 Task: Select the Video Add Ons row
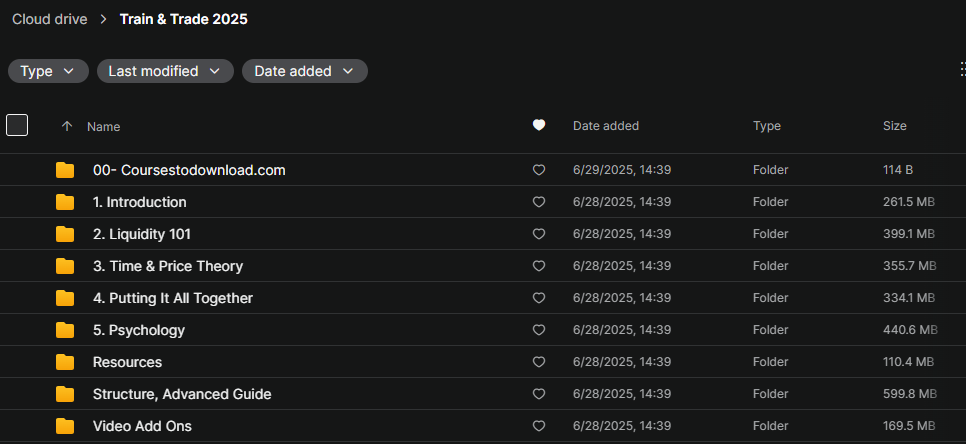(483, 426)
